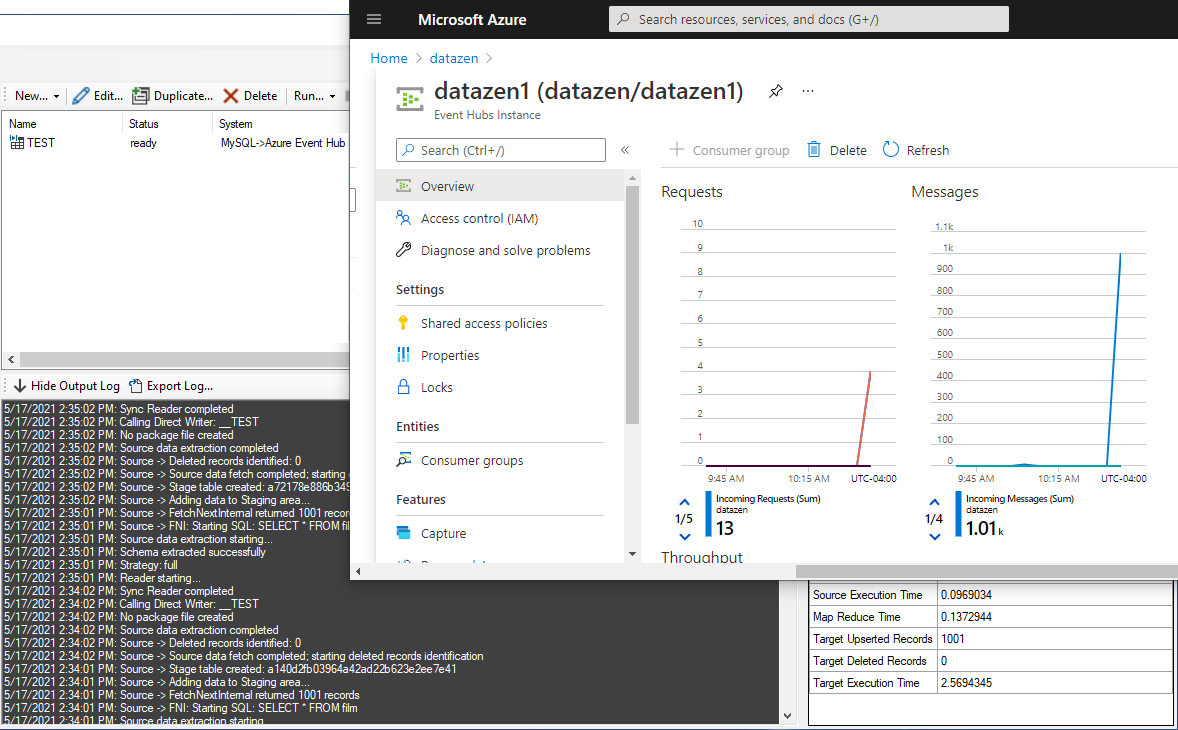This screenshot has height=730, width=1178.
Task: Select the TEST row in job list
Action: click(x=40, y=144)
